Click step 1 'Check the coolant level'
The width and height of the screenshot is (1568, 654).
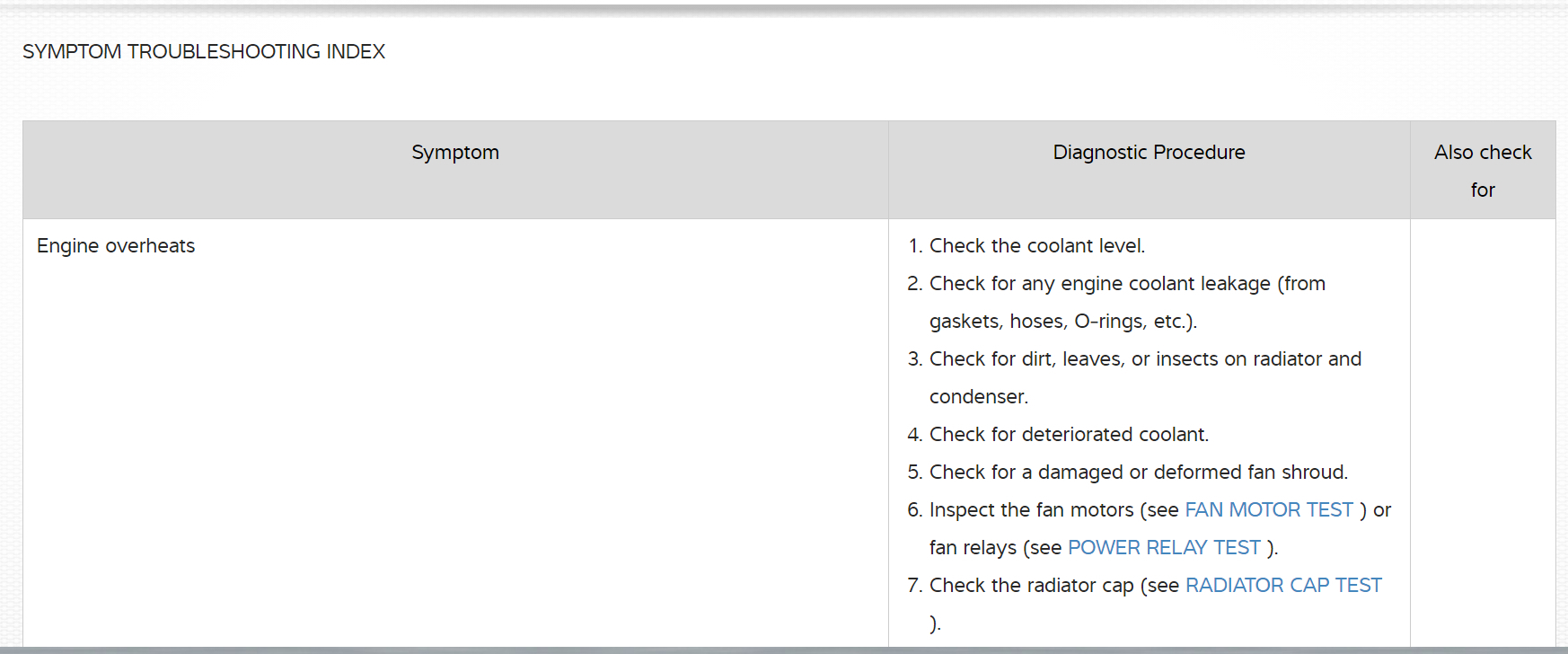pos(1036,246)
